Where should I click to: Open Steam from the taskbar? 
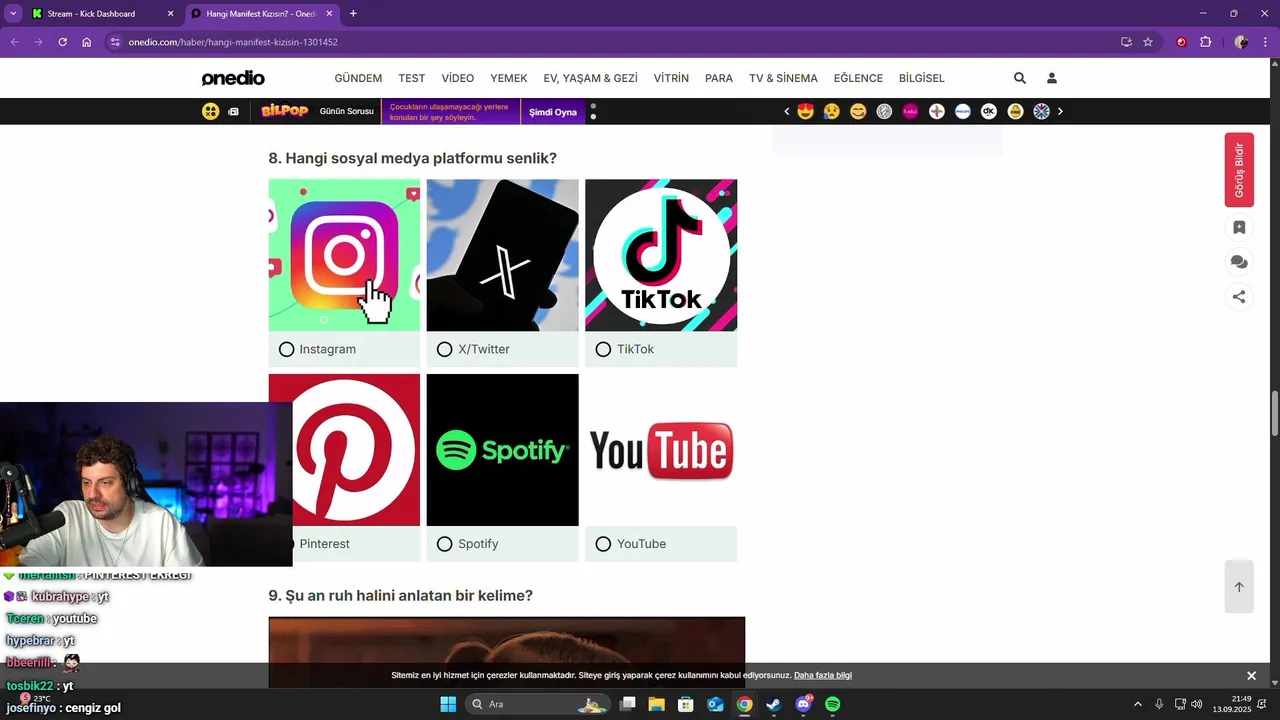(774, 704)
